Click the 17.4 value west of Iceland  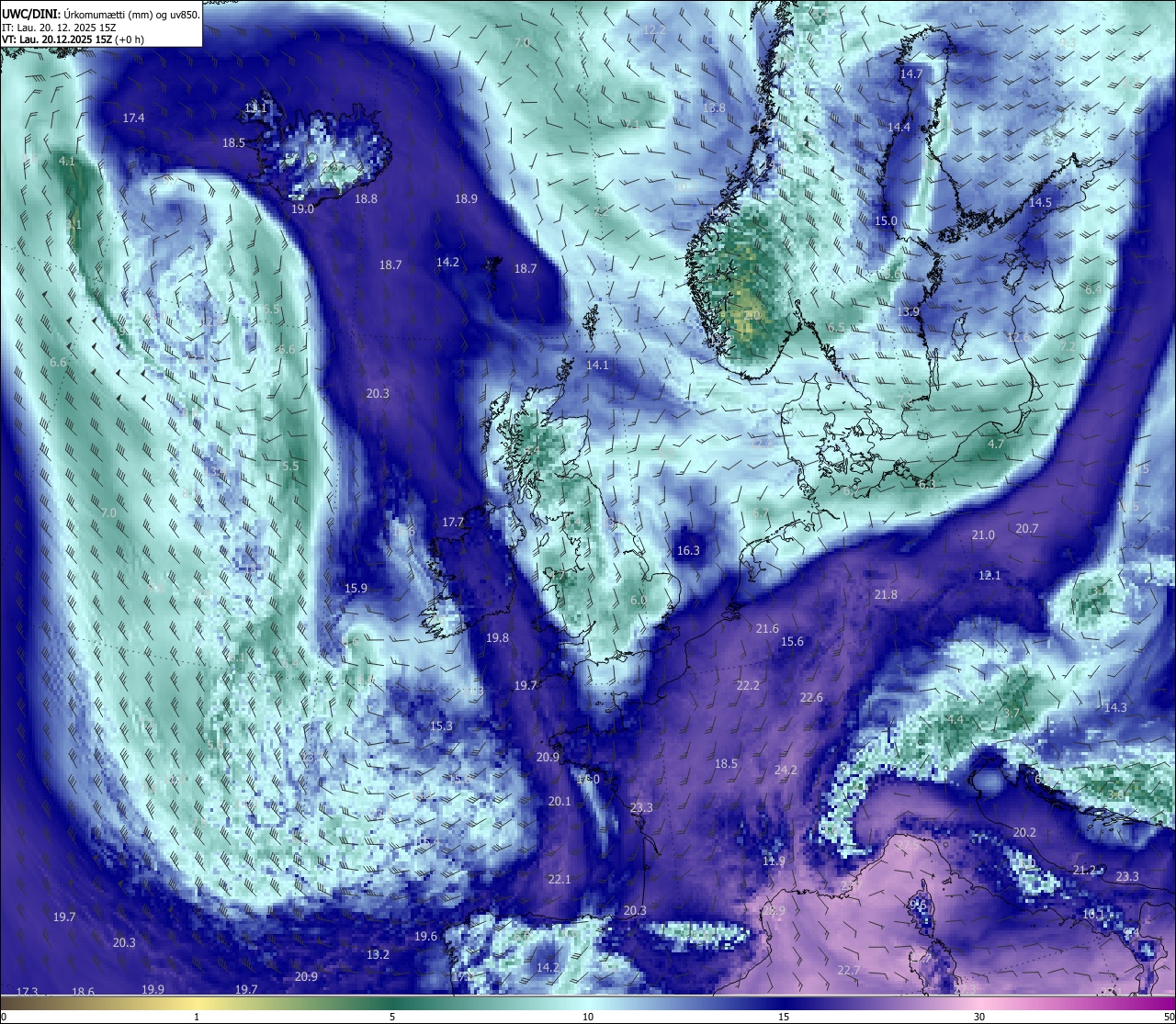133,118
